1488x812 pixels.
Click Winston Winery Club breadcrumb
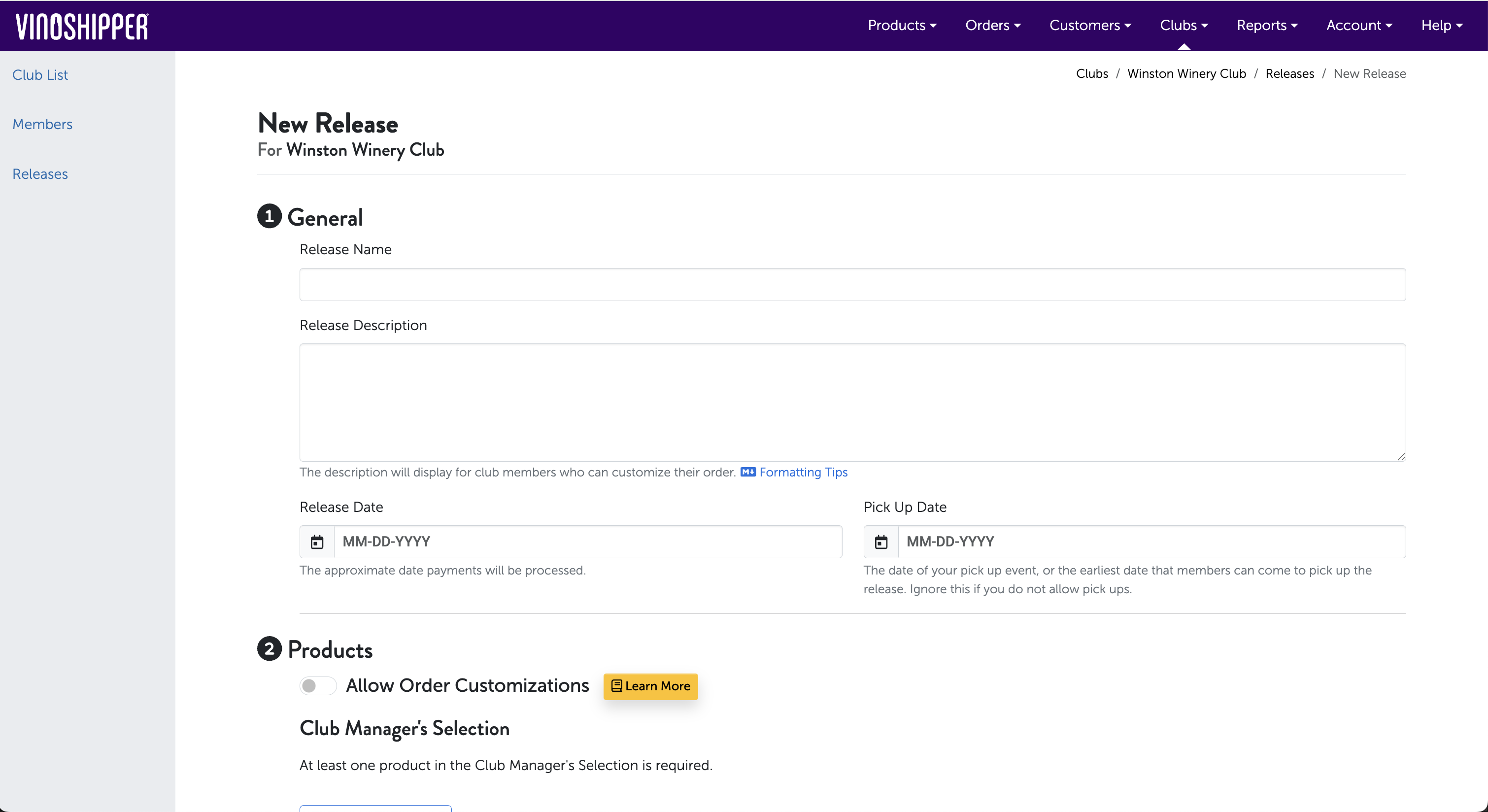(x=1186, y=73)
